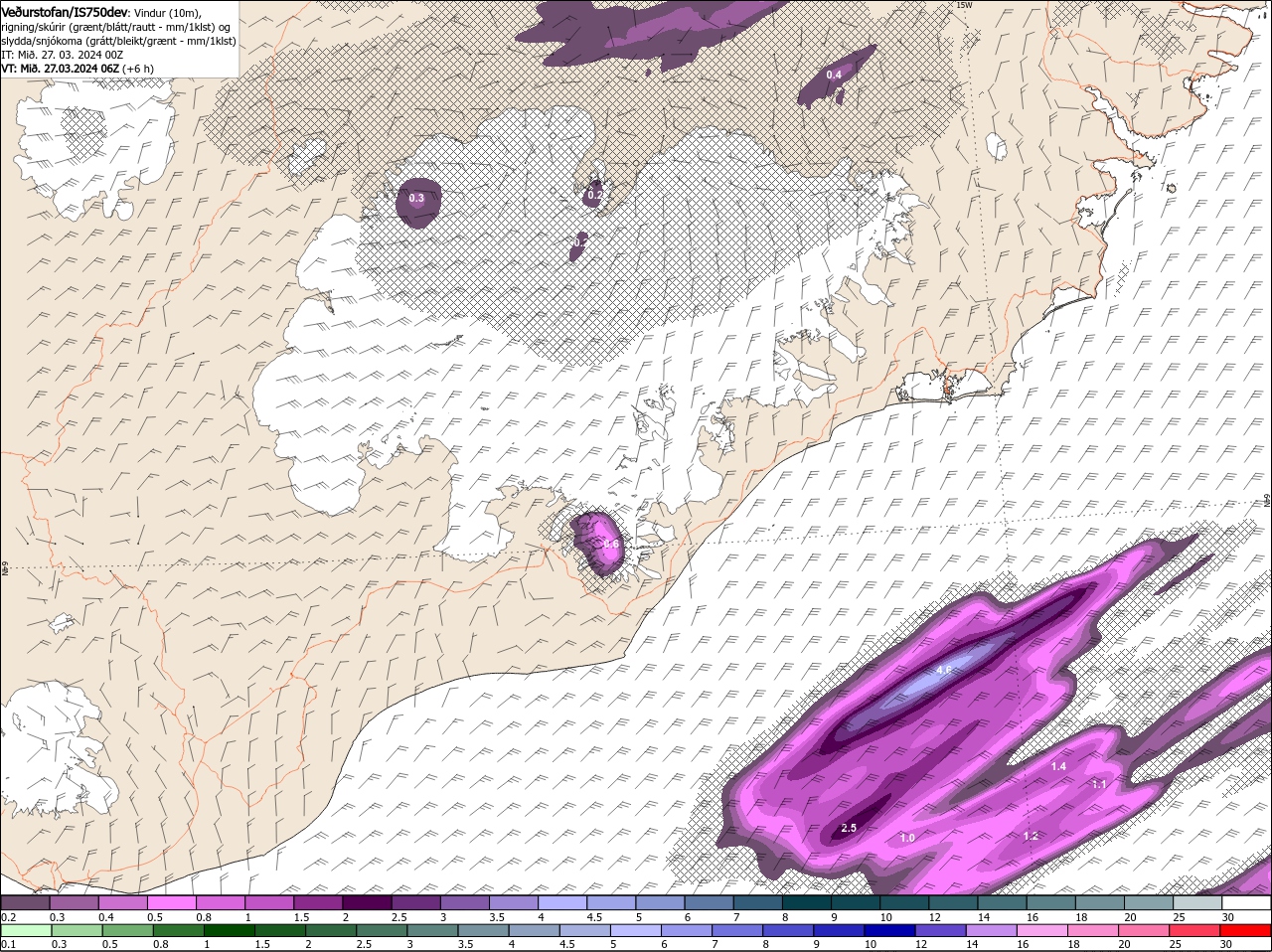This screenshot has width=1272, height=952.
Task: Pick lower legend swatch starting at 0.1
Action: coord(26,930)
